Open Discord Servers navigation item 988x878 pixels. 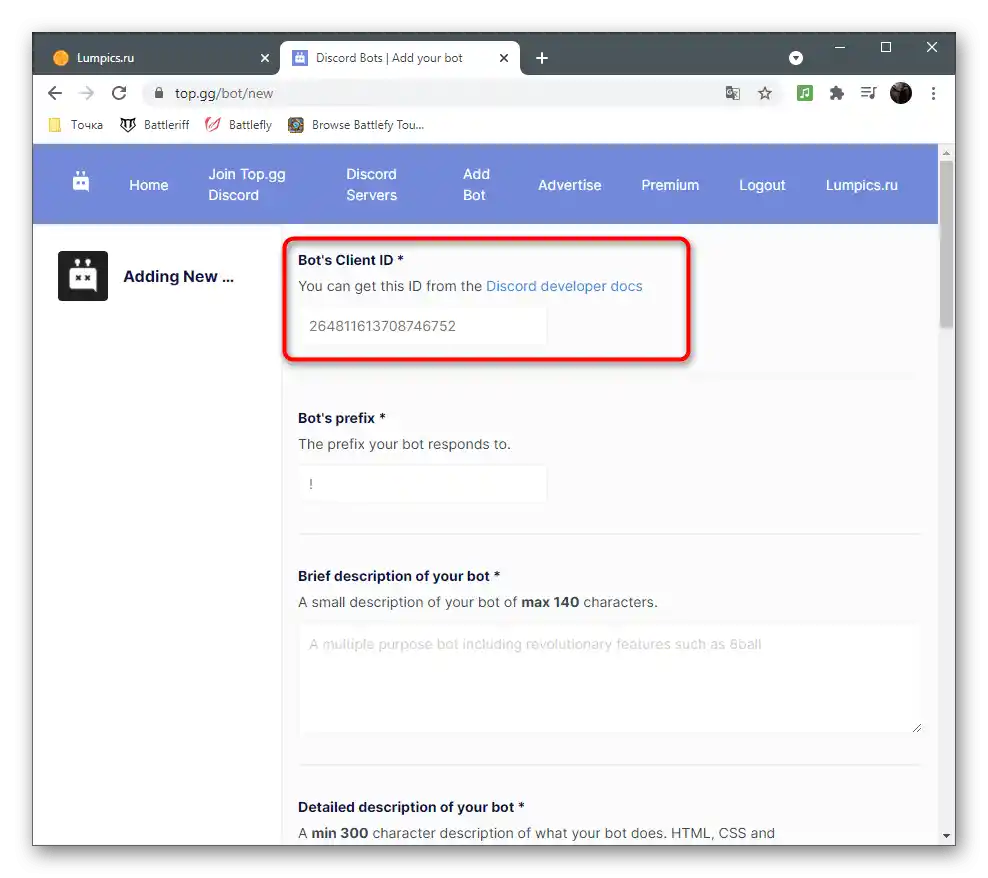coord(372,185)
